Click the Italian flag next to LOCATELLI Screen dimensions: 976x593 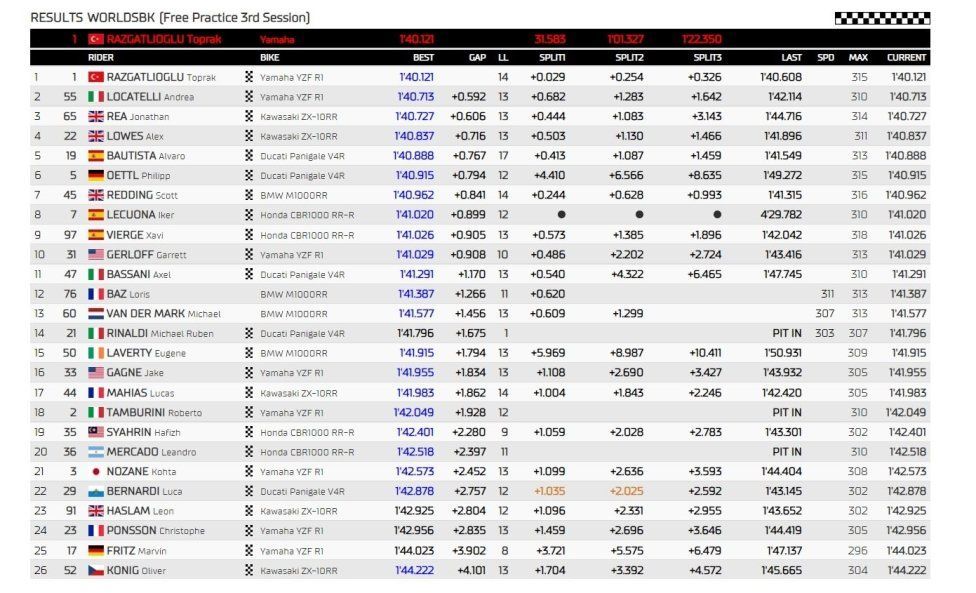click(x=96, y=97)
